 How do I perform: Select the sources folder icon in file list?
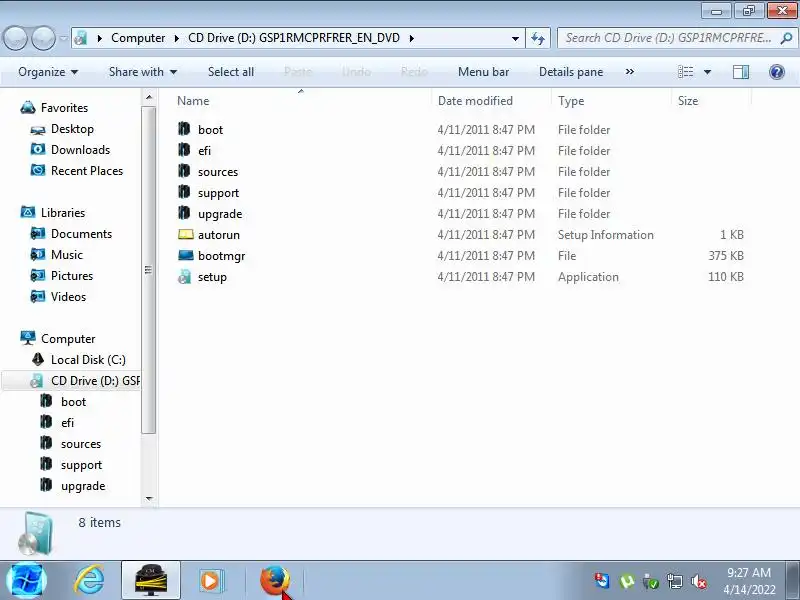[184, 171]
